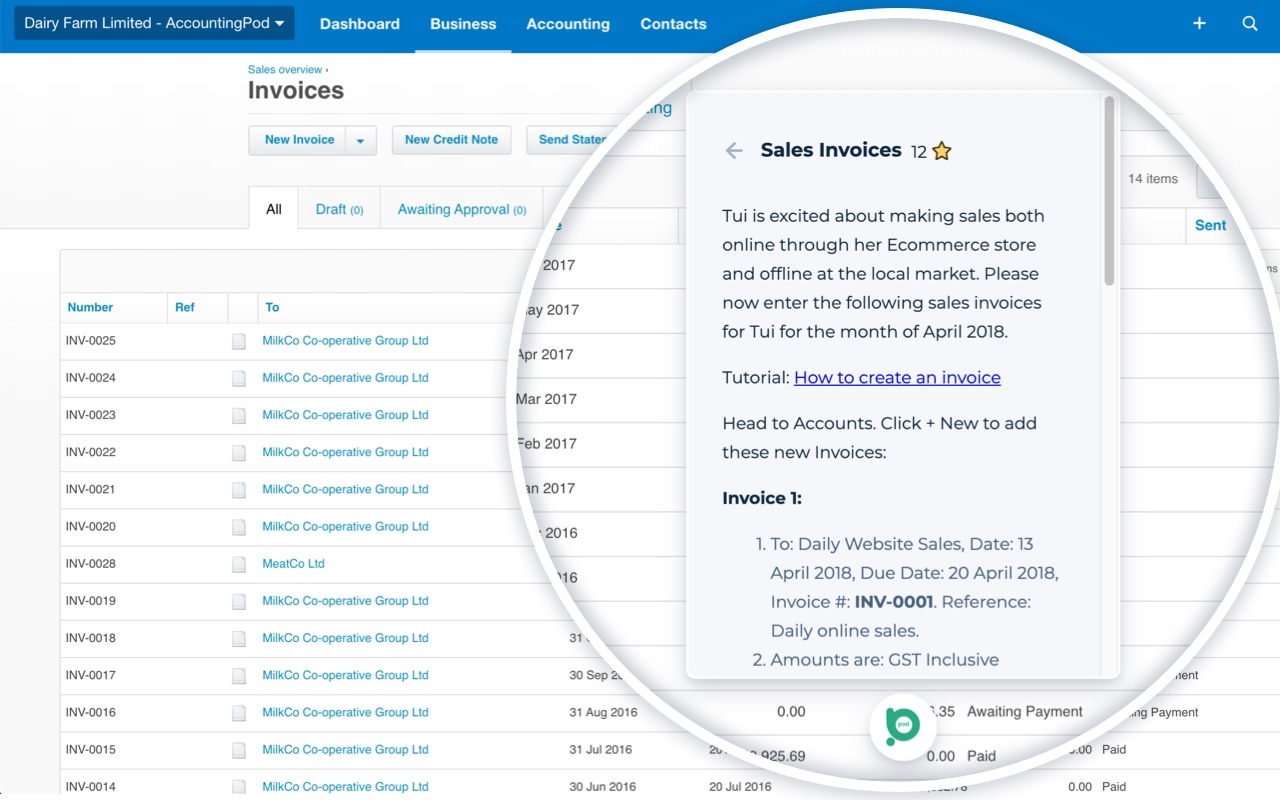Click the 30 Jun 2016 date cell
Screen dimensions: 1280x800
(x=603, y=786)
